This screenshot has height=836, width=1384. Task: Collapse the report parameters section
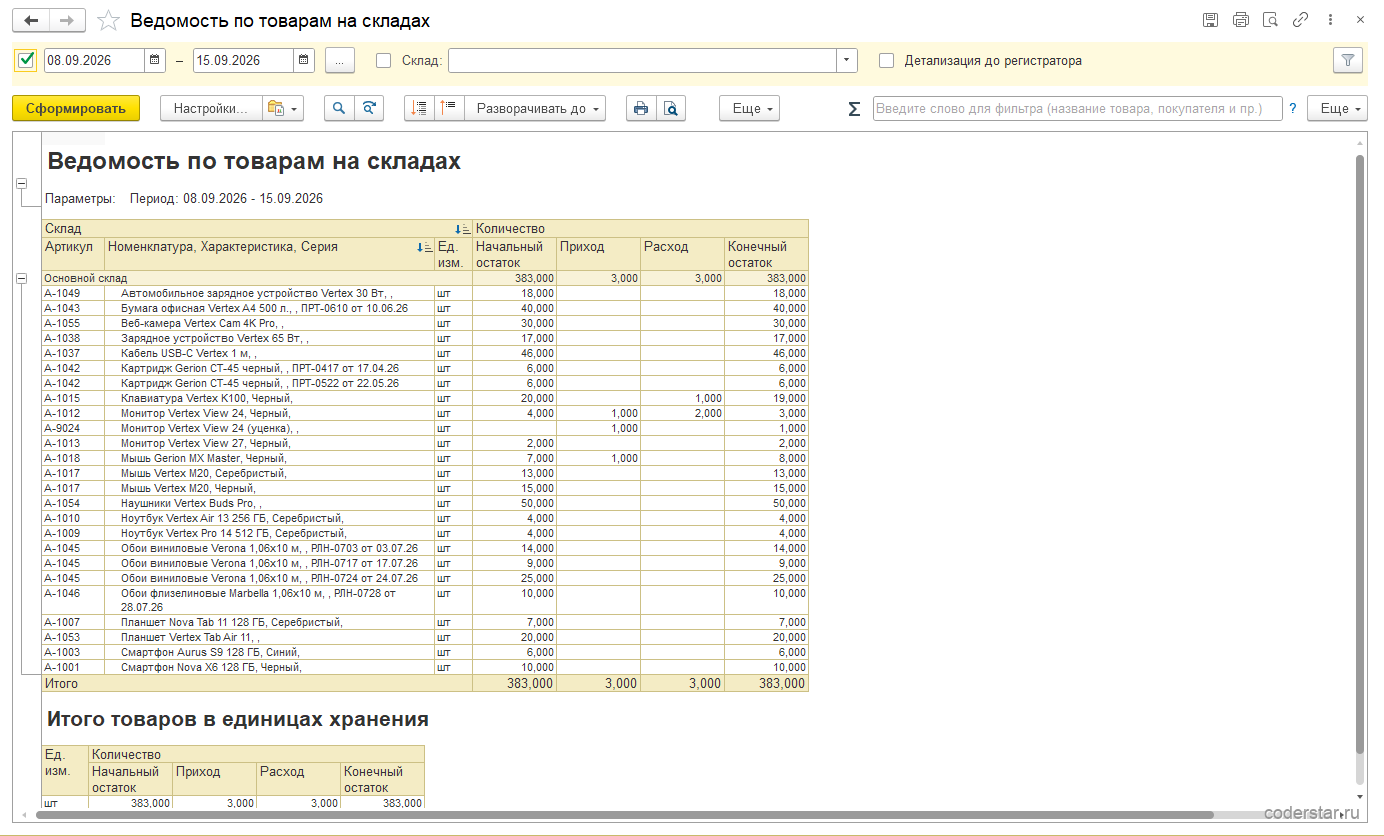[x=21, y=184]
